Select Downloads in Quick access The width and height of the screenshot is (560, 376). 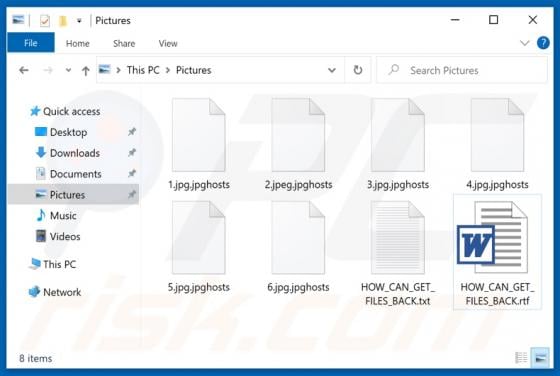75,153
